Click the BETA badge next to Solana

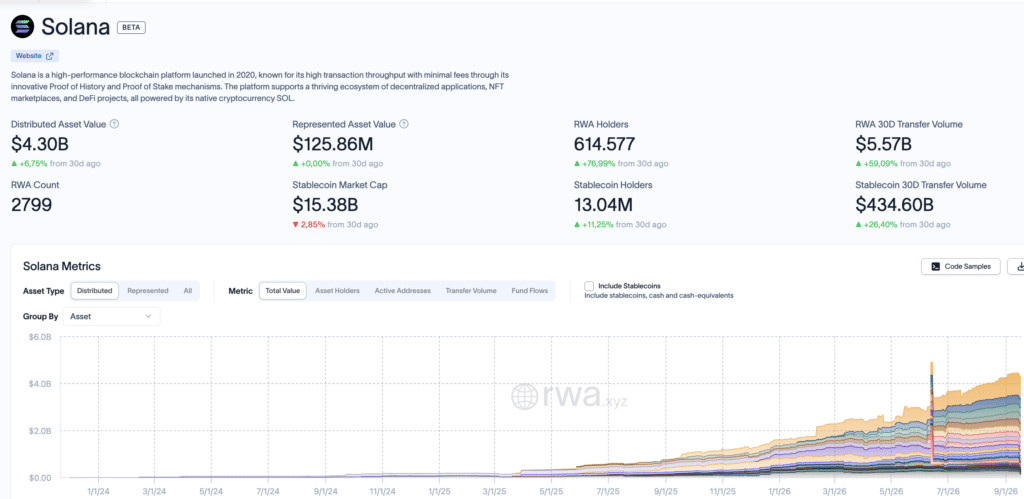[x=131, y=27]
